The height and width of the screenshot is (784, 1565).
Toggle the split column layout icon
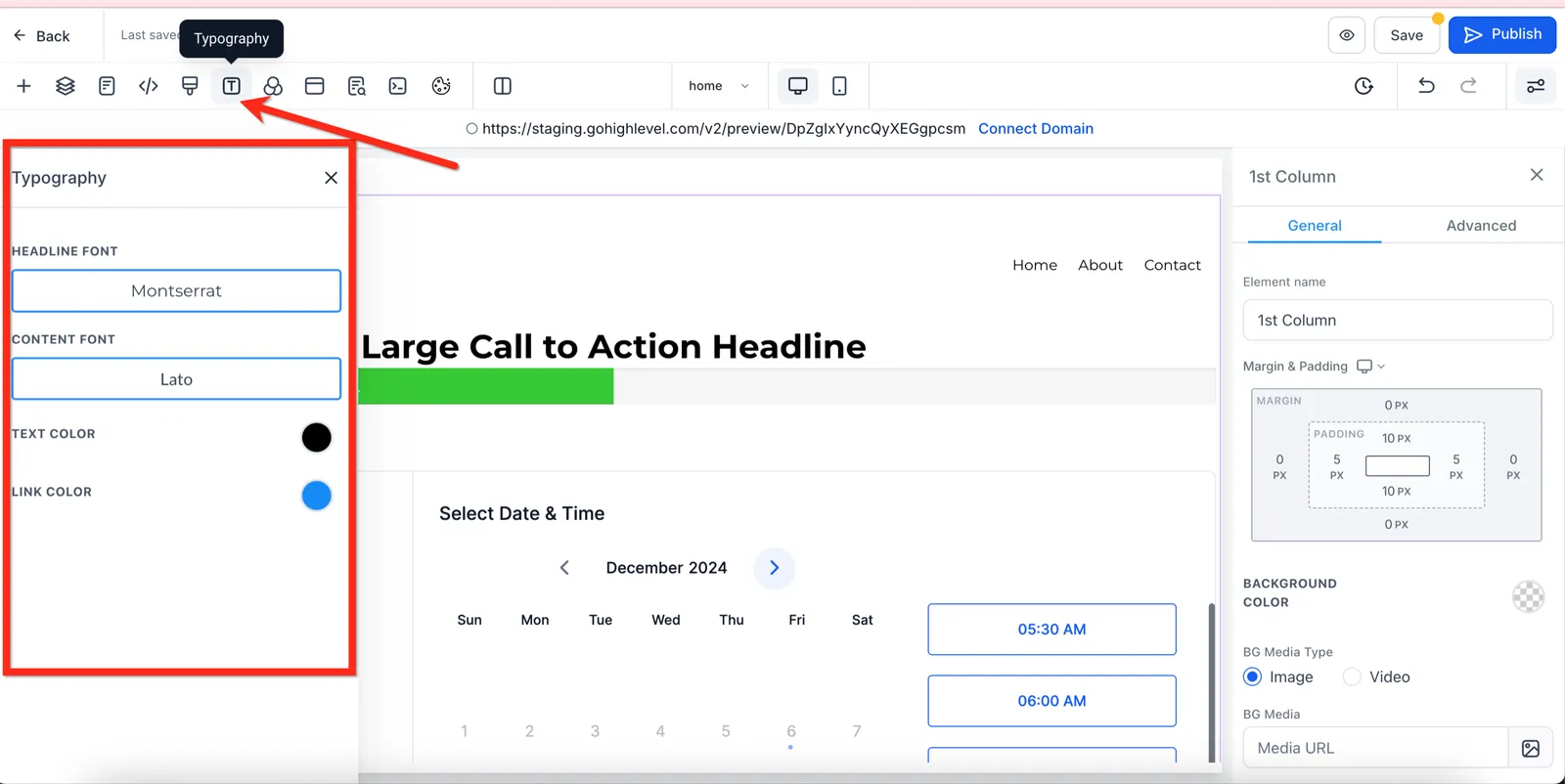click(503, 86)
